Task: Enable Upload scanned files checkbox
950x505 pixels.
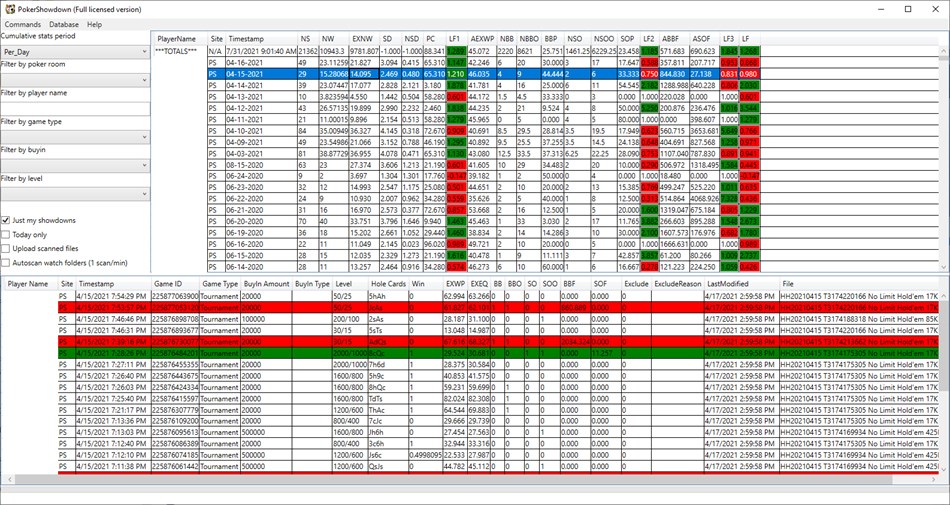Action: [6, 248]
